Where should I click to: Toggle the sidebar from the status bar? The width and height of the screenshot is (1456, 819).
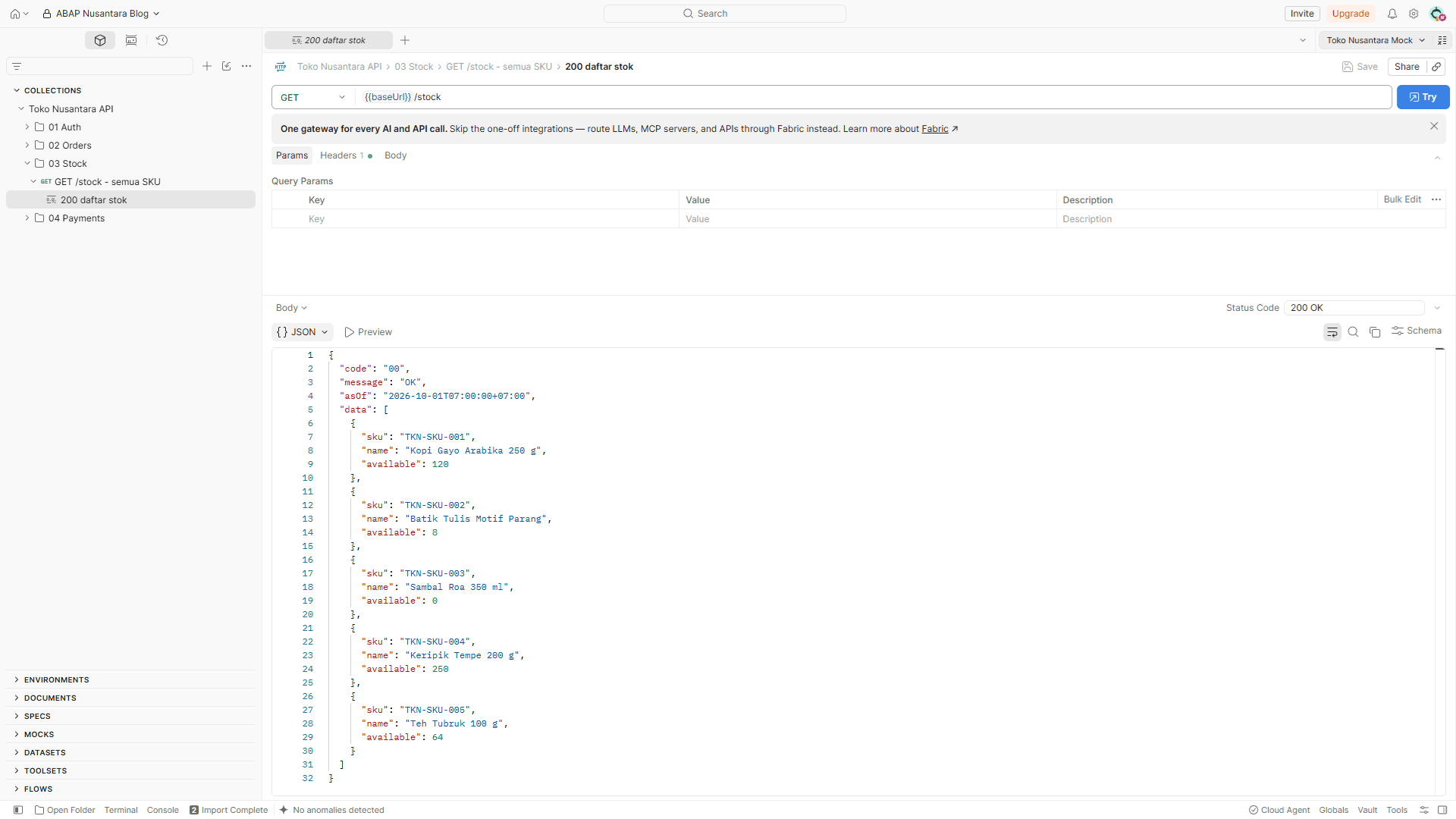tap(18, 810)
